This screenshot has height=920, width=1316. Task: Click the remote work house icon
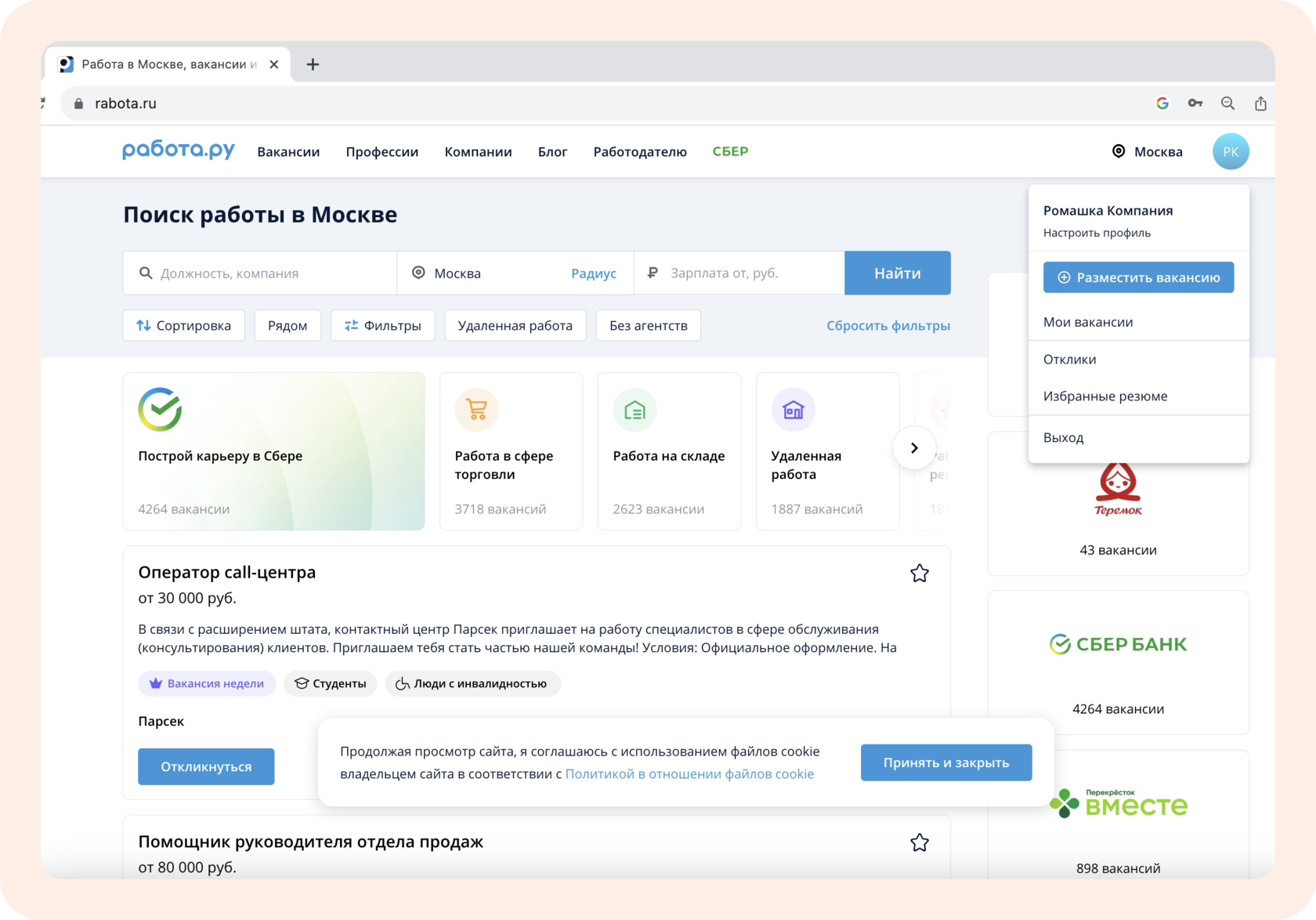click(x=793, y=409)
